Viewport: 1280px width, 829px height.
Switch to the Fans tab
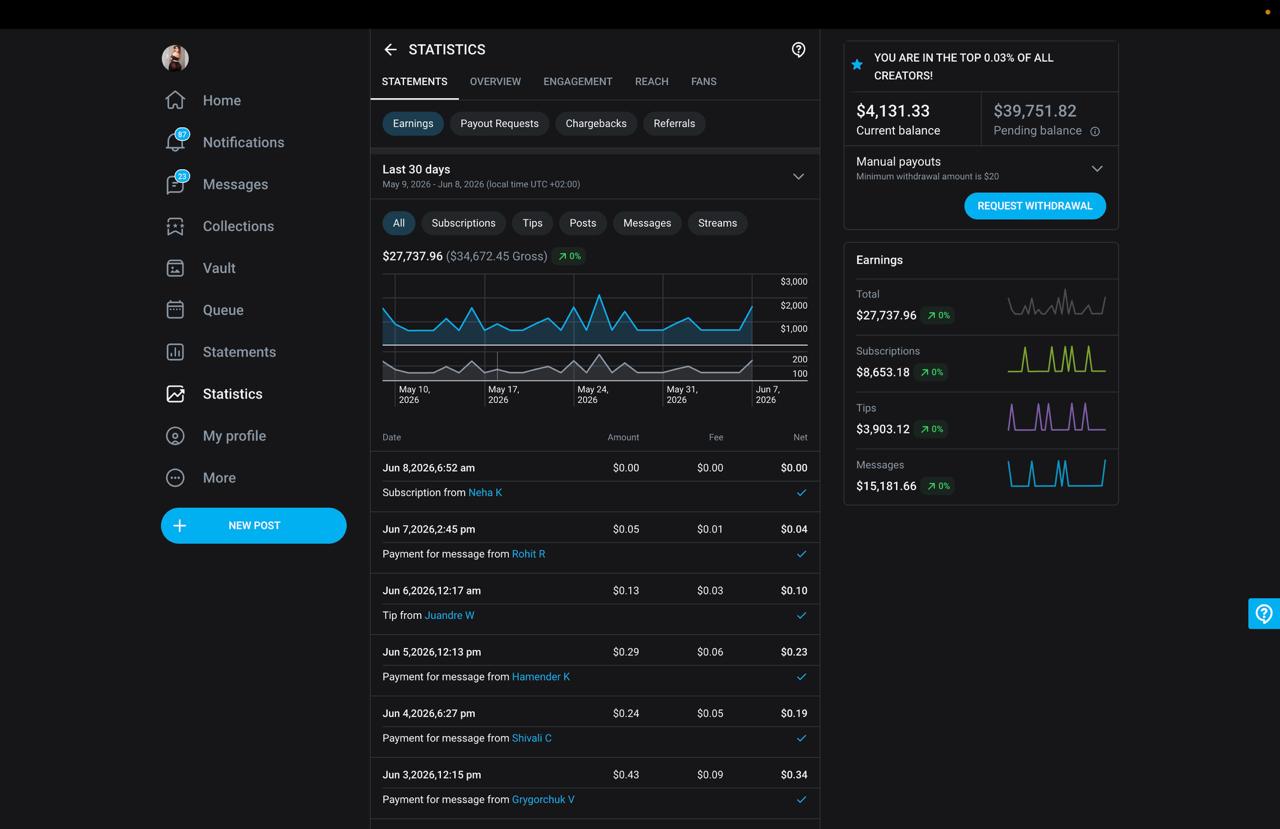(x=704, y=82)
